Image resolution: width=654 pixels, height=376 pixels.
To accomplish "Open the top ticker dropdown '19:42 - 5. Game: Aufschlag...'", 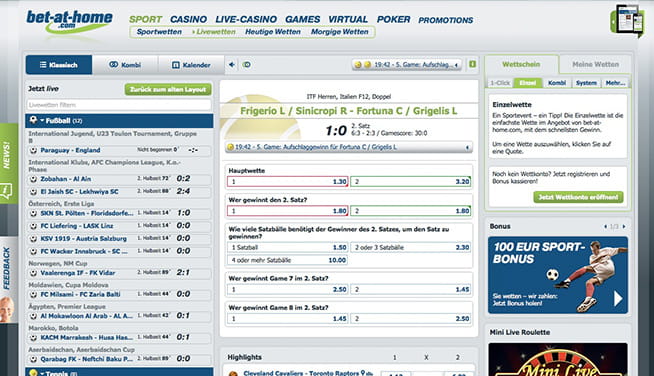I will 407,65.
